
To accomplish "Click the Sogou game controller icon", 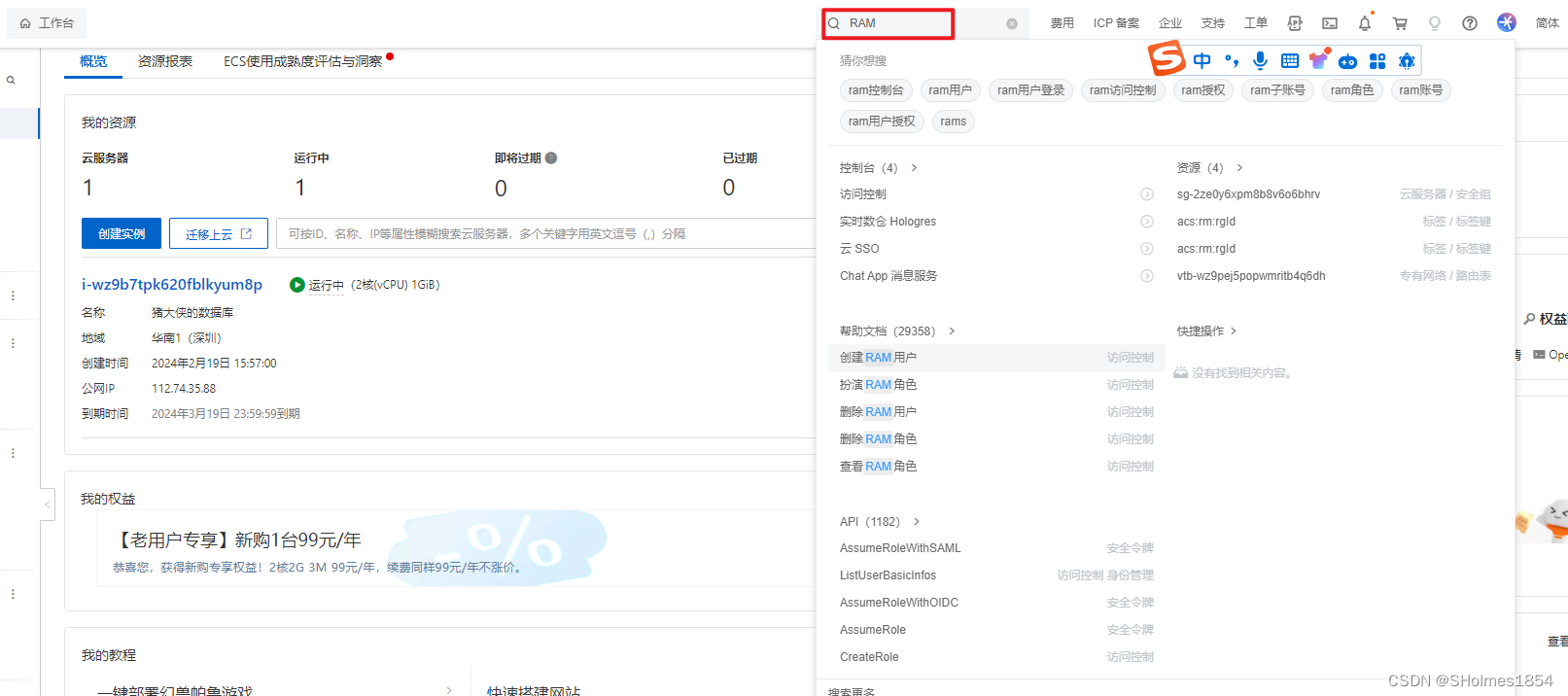I will [x=1347, y=62].
